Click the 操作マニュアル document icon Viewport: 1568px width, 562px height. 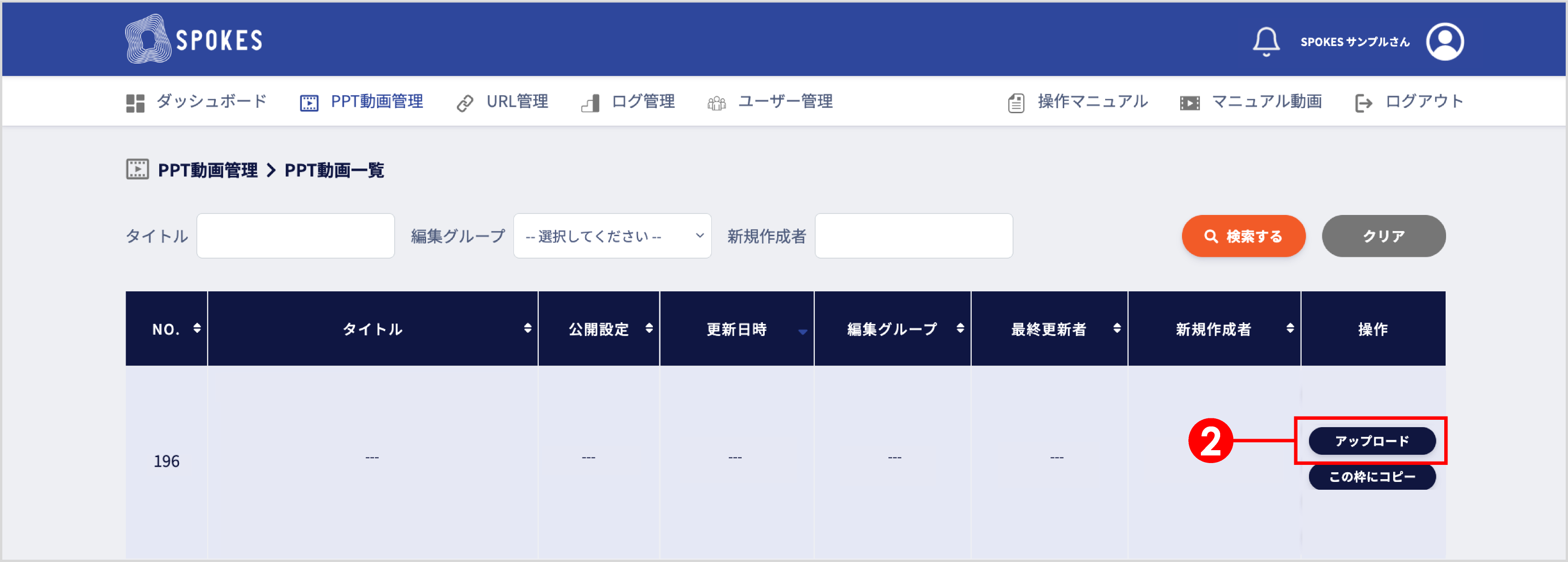[1015, 102]
